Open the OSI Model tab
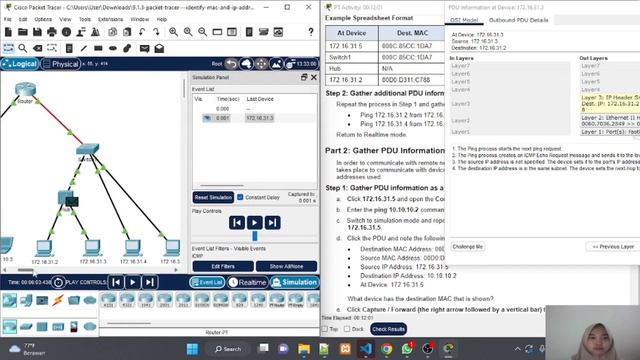Viewport: 640px width, 360px height. (464, 20)
